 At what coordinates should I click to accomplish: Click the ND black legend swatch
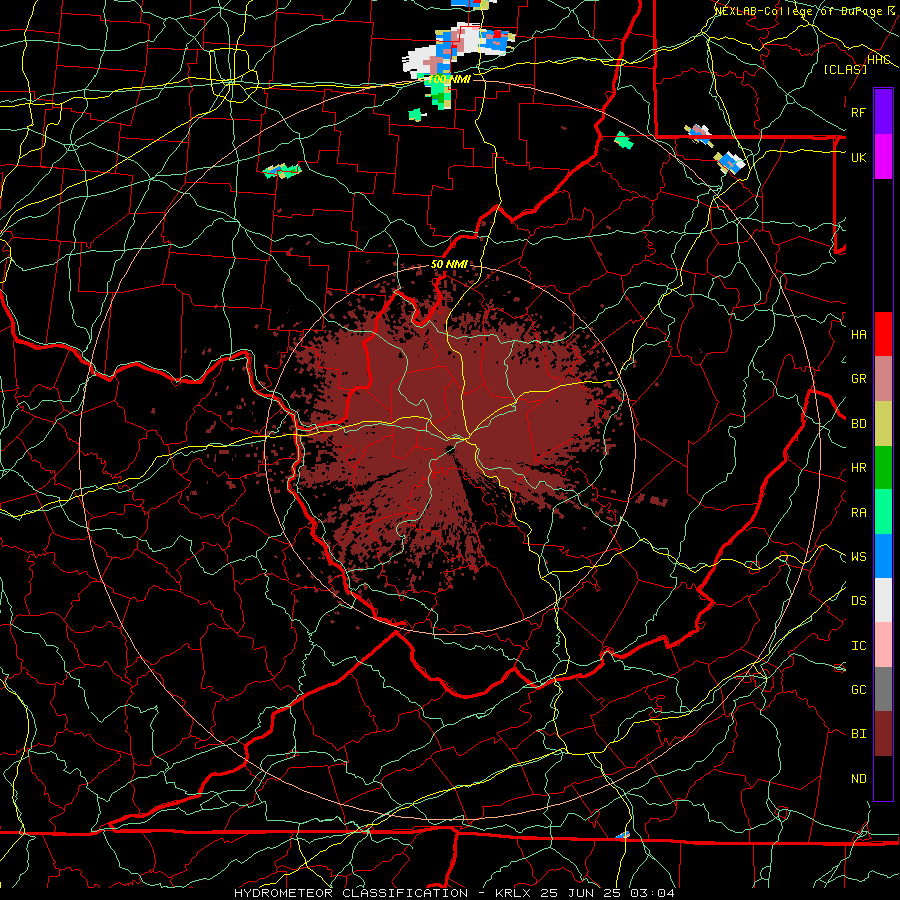tap(883, 778)
